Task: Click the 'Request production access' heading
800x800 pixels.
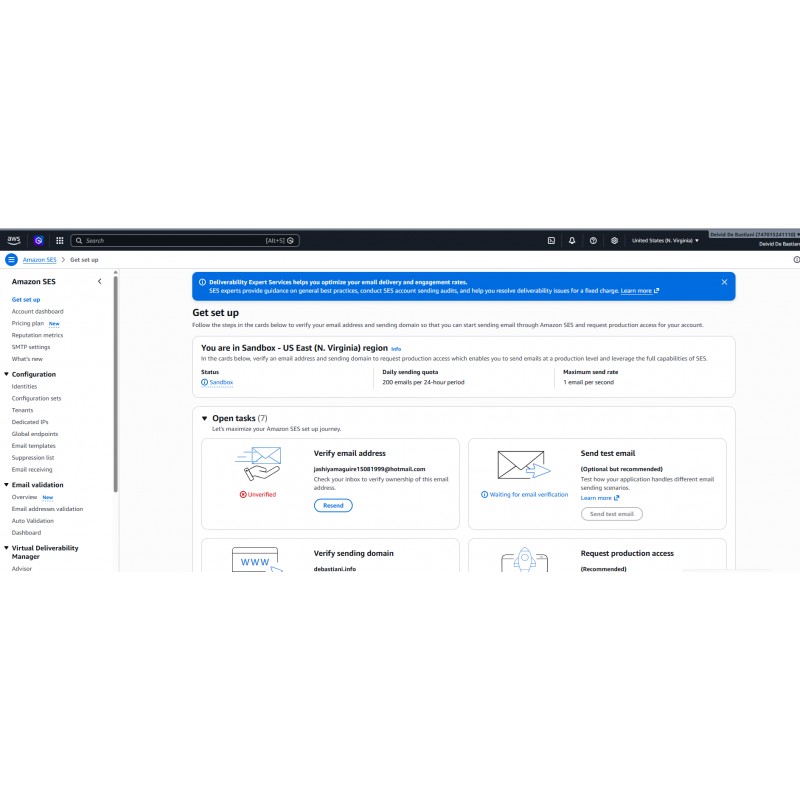Action: pos(627,553)
